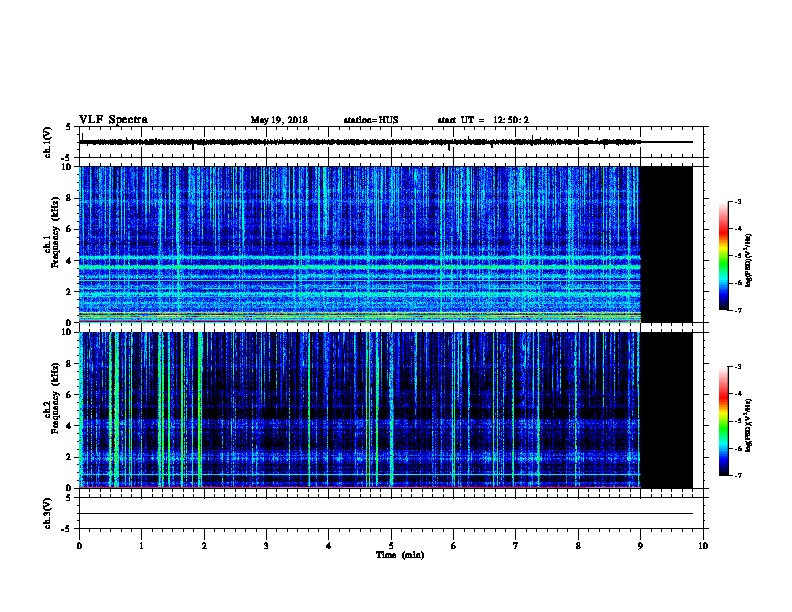Click the "-3" label on ch.1 colorbar

click(x=737, y=201)
